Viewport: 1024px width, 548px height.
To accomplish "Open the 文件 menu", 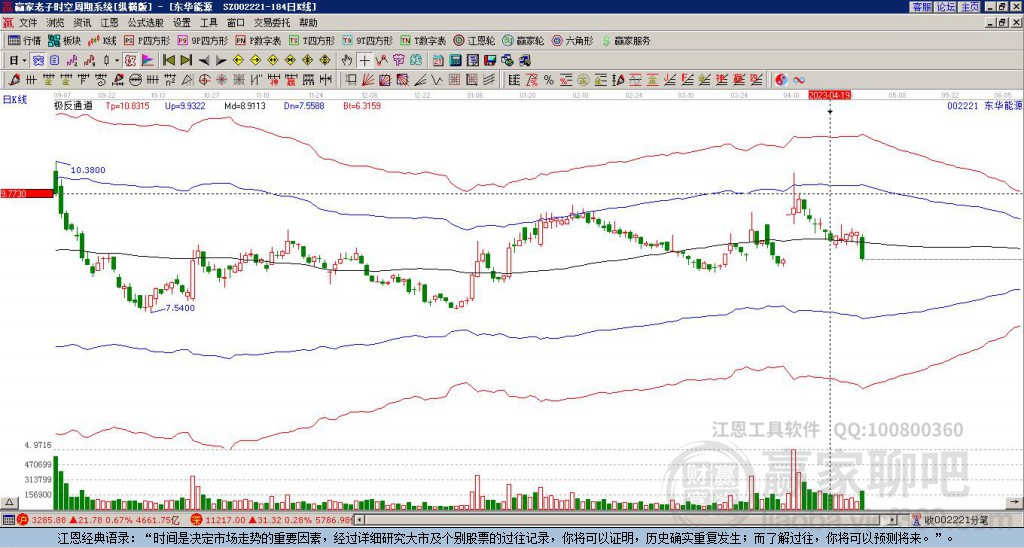I will tap(27, 23).
